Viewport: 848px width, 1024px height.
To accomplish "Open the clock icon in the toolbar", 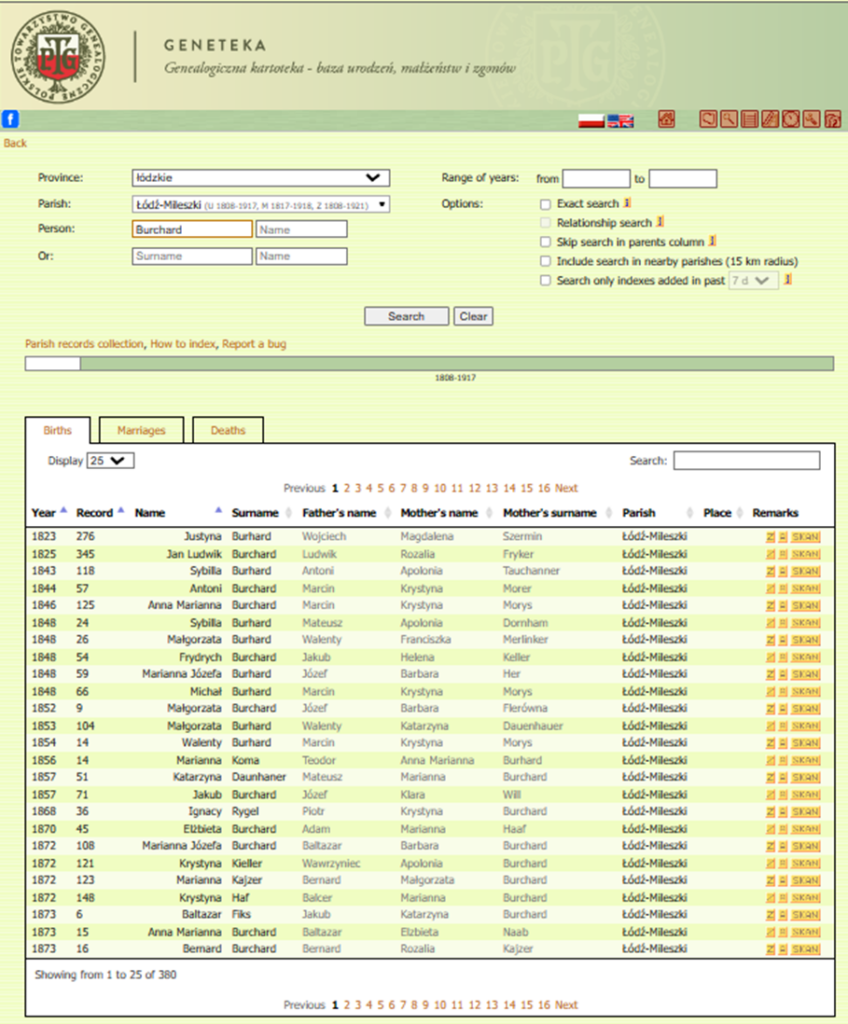I will (x=791, y=120).
